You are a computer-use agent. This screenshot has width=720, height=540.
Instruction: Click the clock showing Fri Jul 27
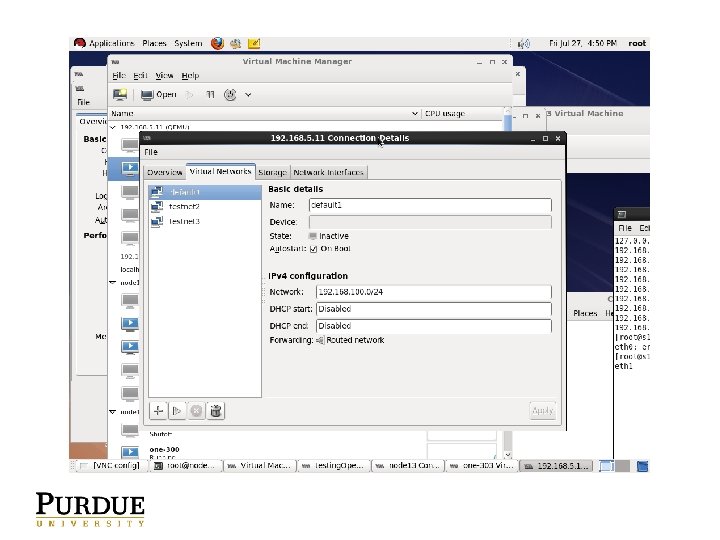point(583,43)
